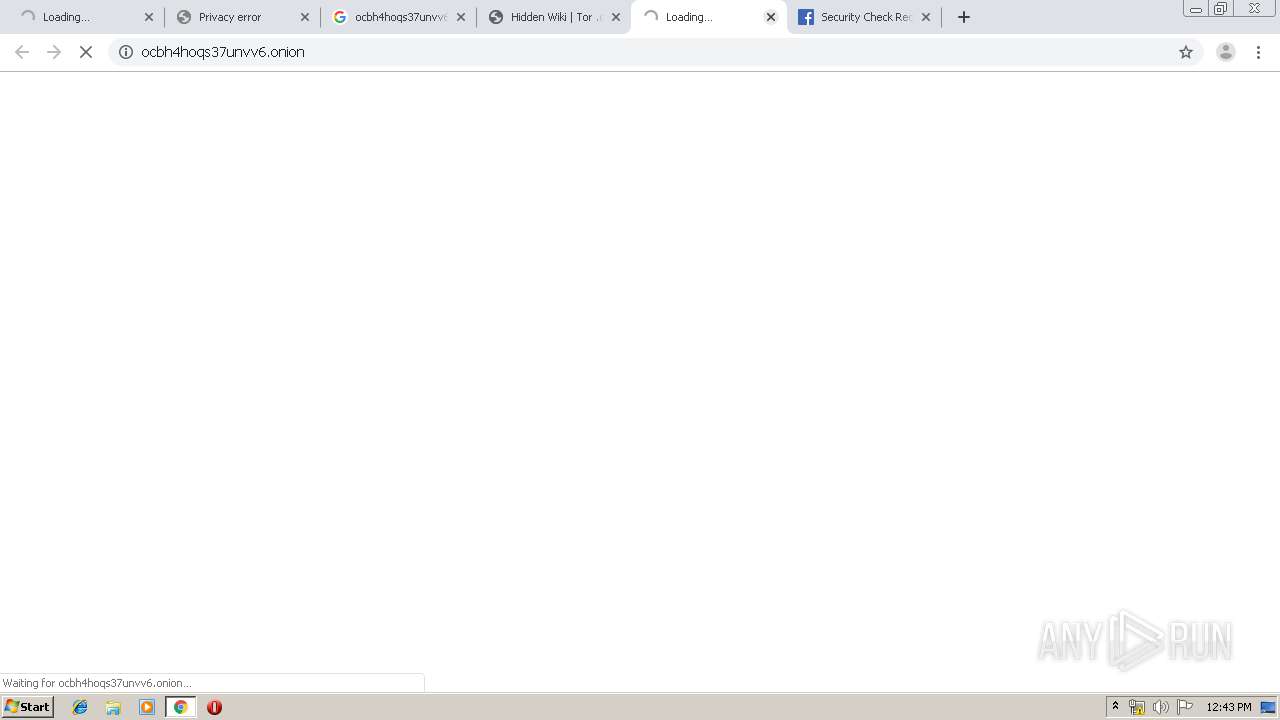Bookmark this page with the star

[x=1186, y=52]
